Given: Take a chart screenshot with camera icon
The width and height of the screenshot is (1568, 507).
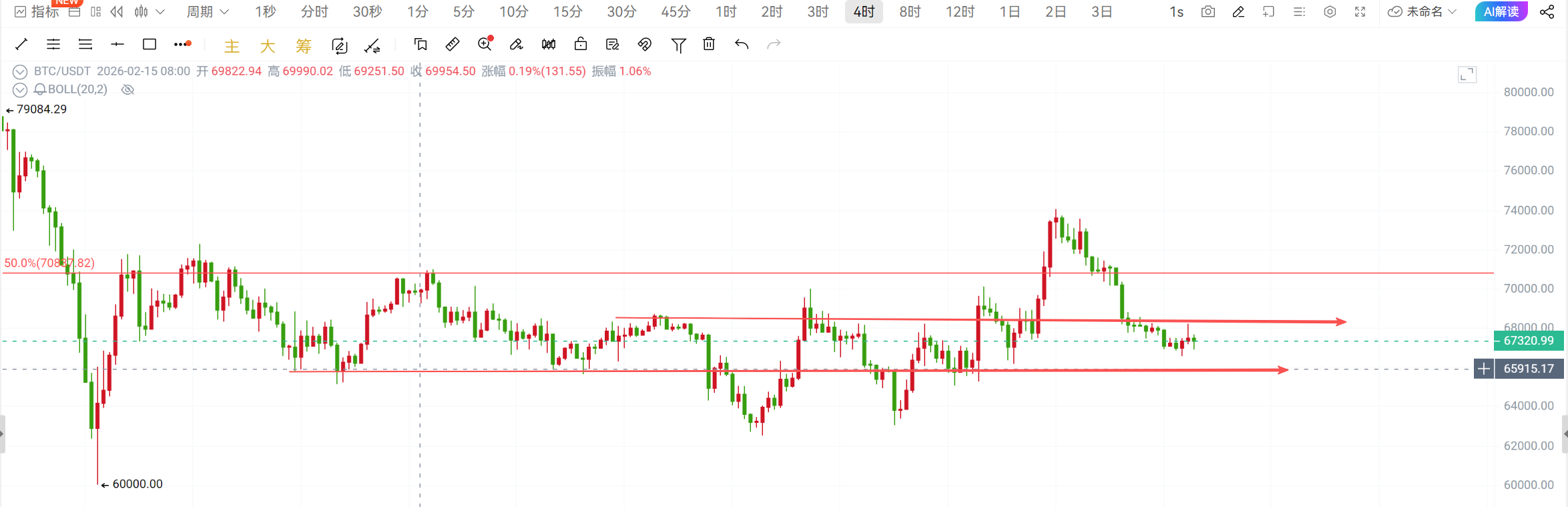Looking at the screenshot, I should coord(1208,11).
